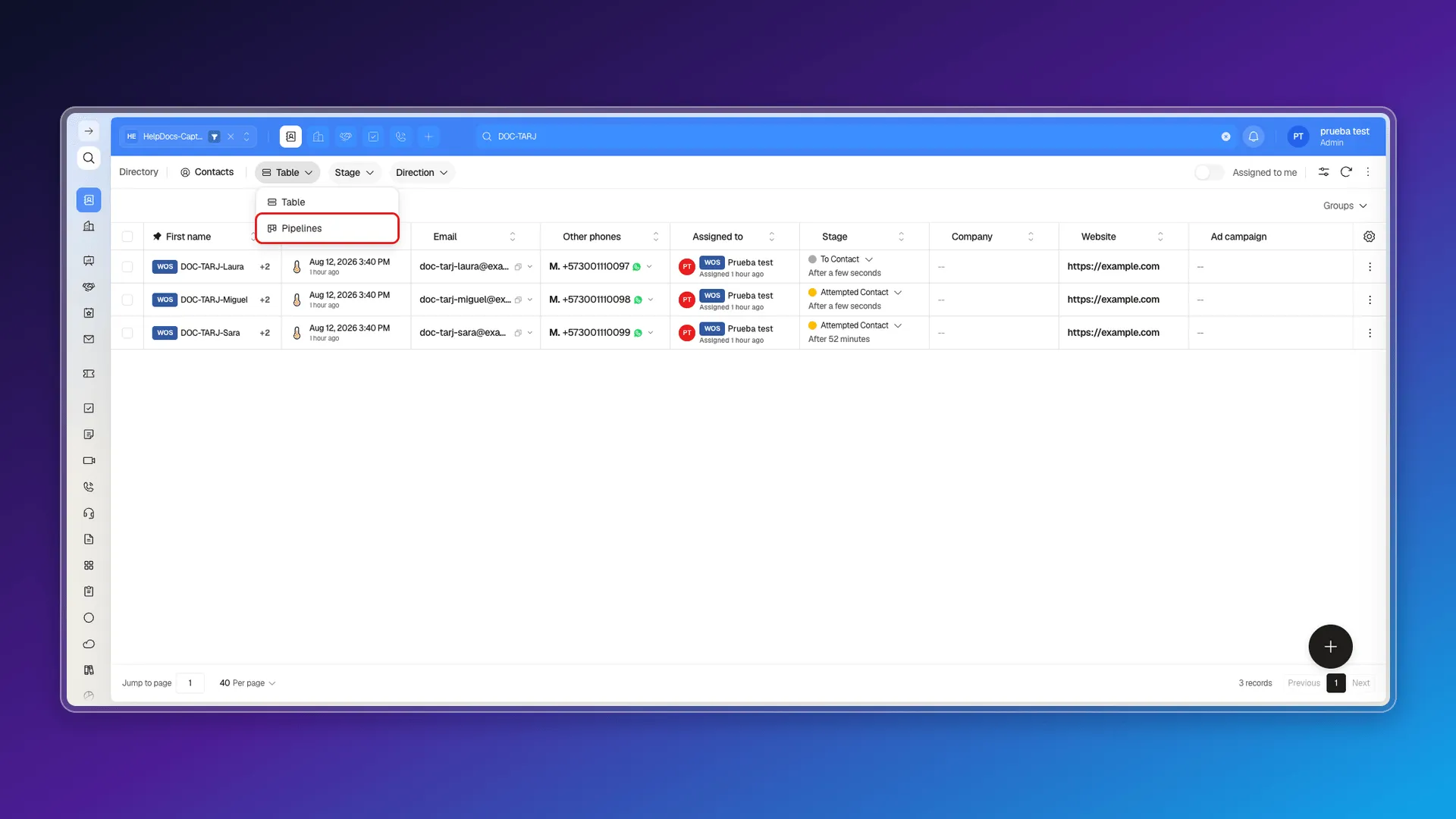Click the refresh icon in toolbar

click(1346, 172)
